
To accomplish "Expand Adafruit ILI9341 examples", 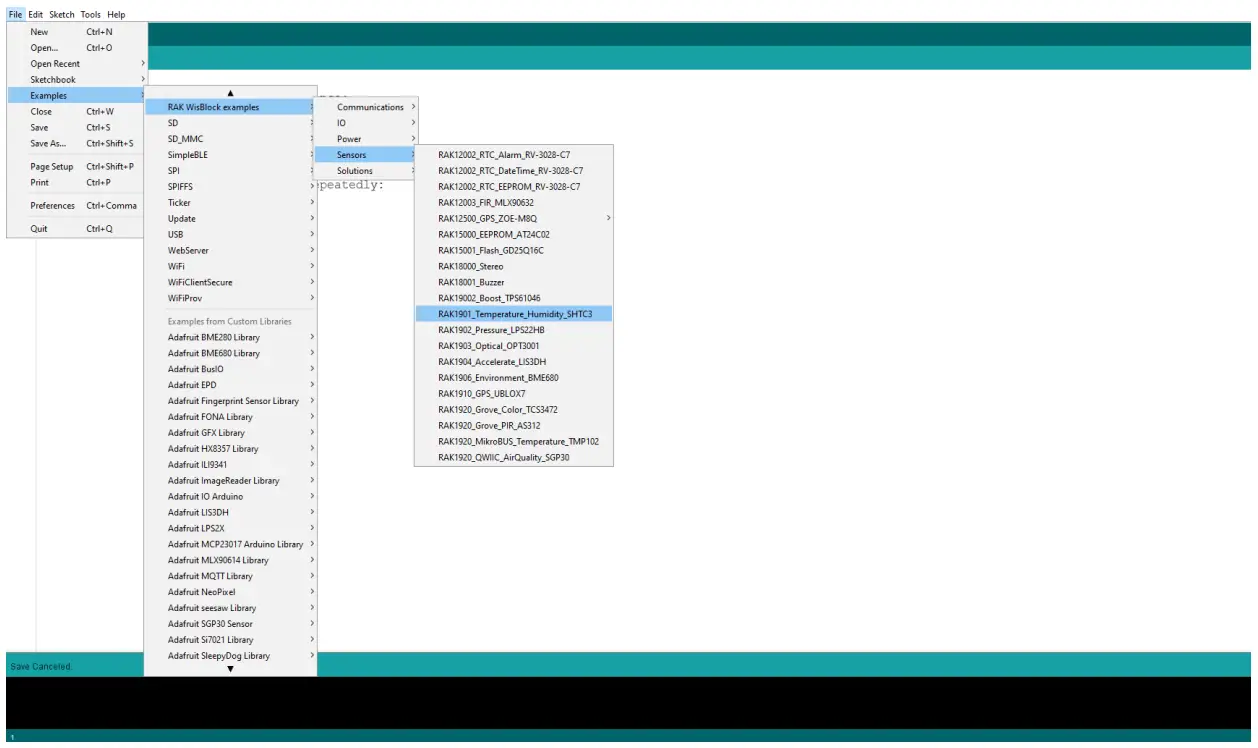I will [x=231, y=465].
